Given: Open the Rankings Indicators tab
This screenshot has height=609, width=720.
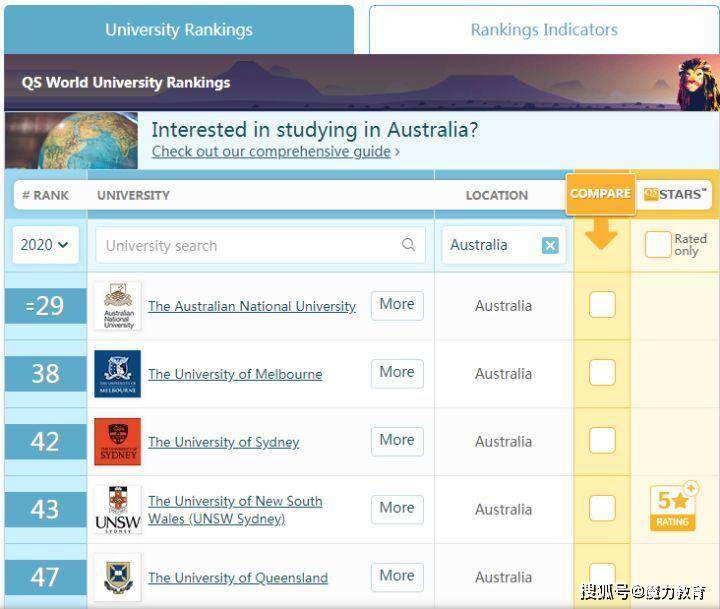Looking at the screenshot, I should click(544, 30).
